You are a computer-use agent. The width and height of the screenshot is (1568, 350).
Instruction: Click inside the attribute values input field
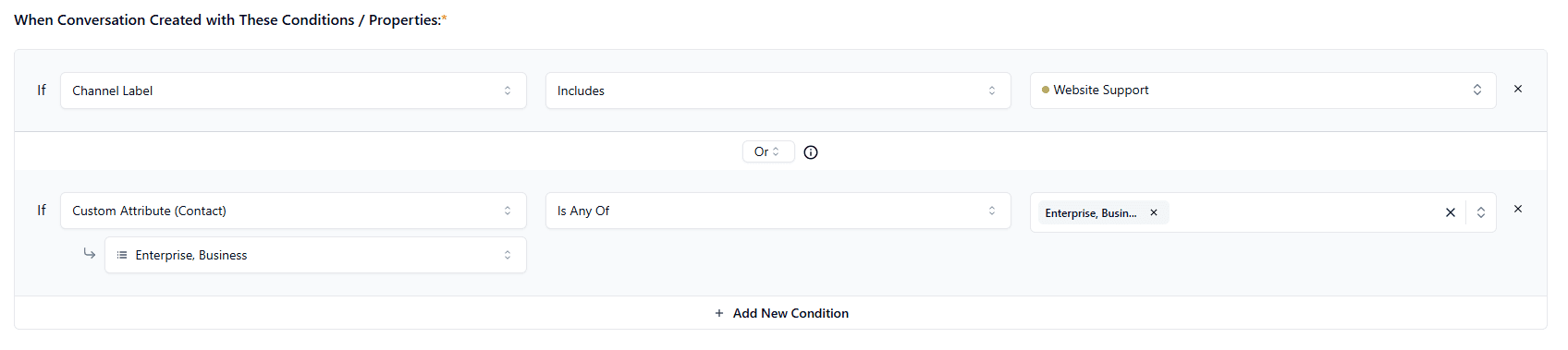click(x=1304, y=212)
